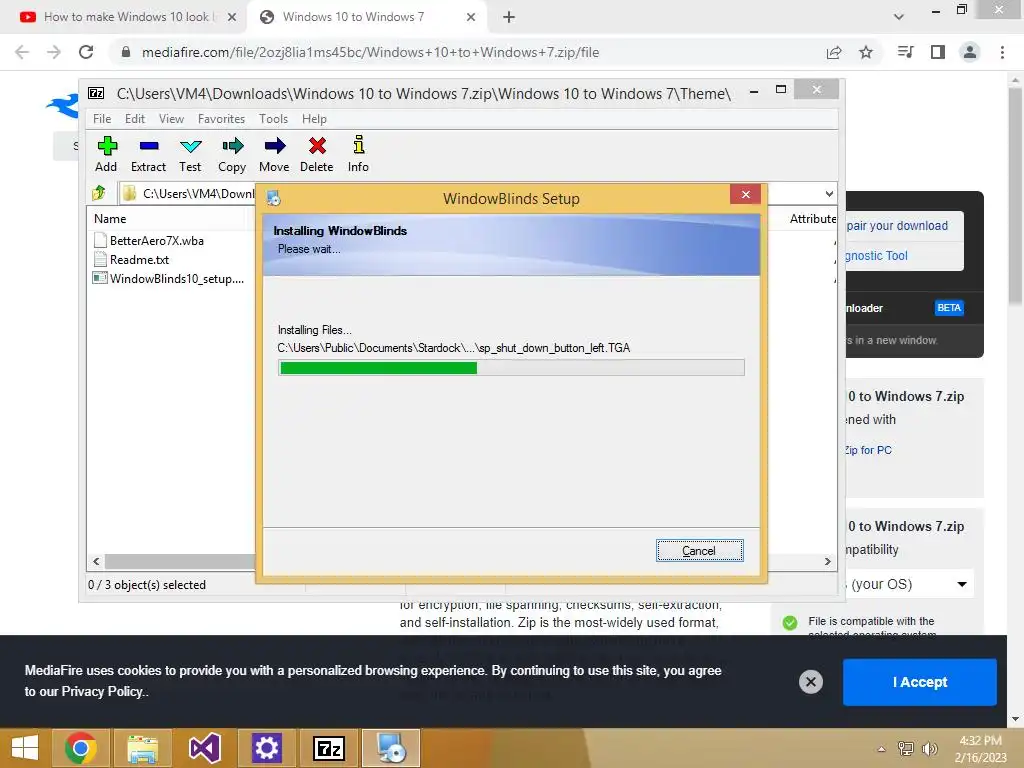The image size is (1024, 768).
Task: Select the Test icon in 7-Zip toolbar
Action: [190, 154]
